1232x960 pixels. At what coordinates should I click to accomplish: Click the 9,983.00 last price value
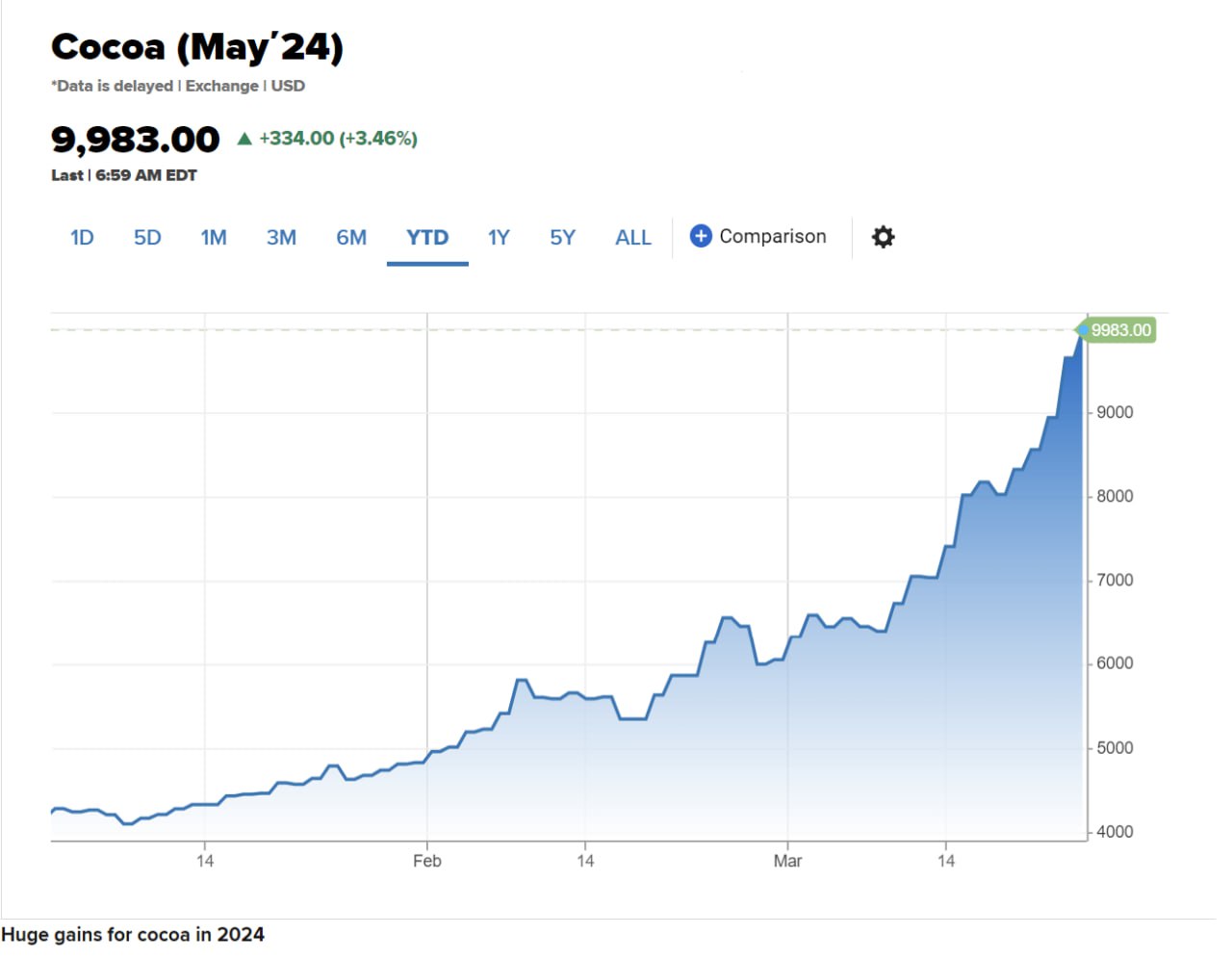pyautogui.click(x=136, y=140)
